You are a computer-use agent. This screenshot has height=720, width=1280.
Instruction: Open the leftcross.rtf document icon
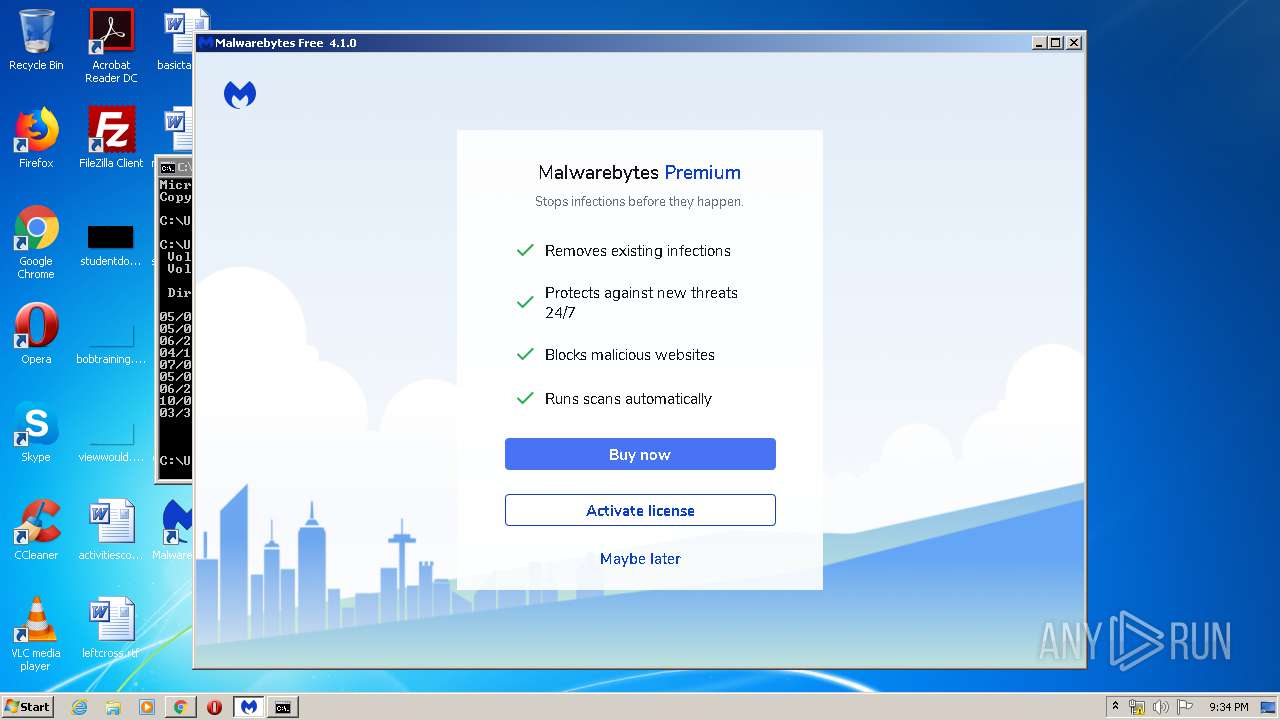tap(111, 628)
